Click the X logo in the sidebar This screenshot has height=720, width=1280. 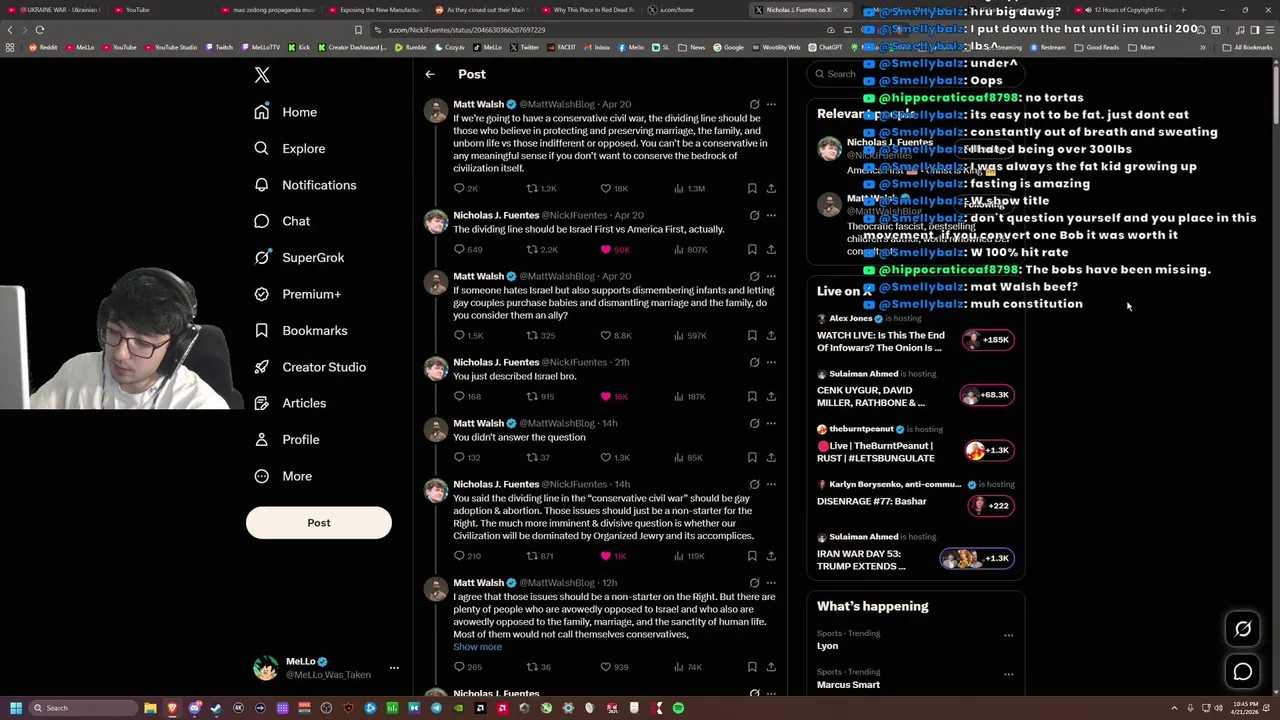(262, 75)
